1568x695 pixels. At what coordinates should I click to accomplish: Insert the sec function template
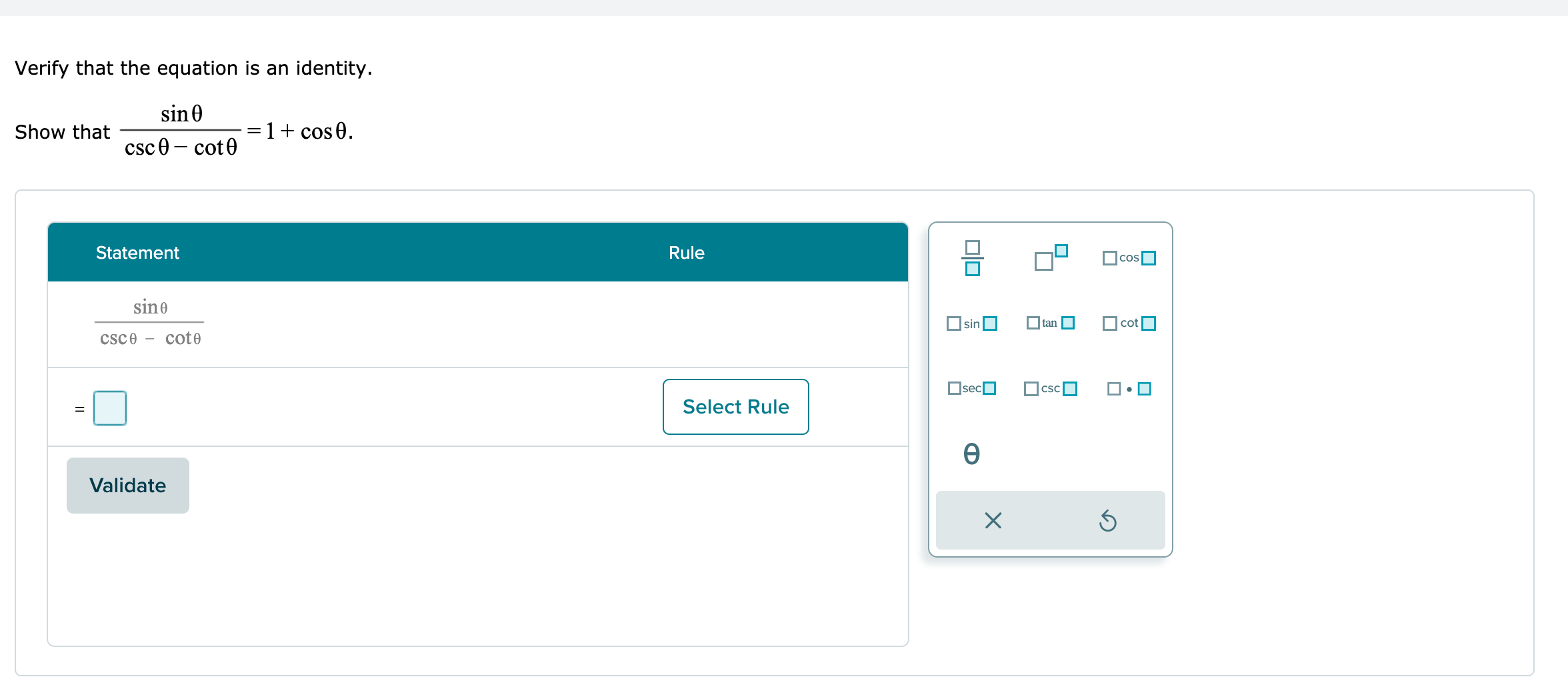[x=972, y=388]
